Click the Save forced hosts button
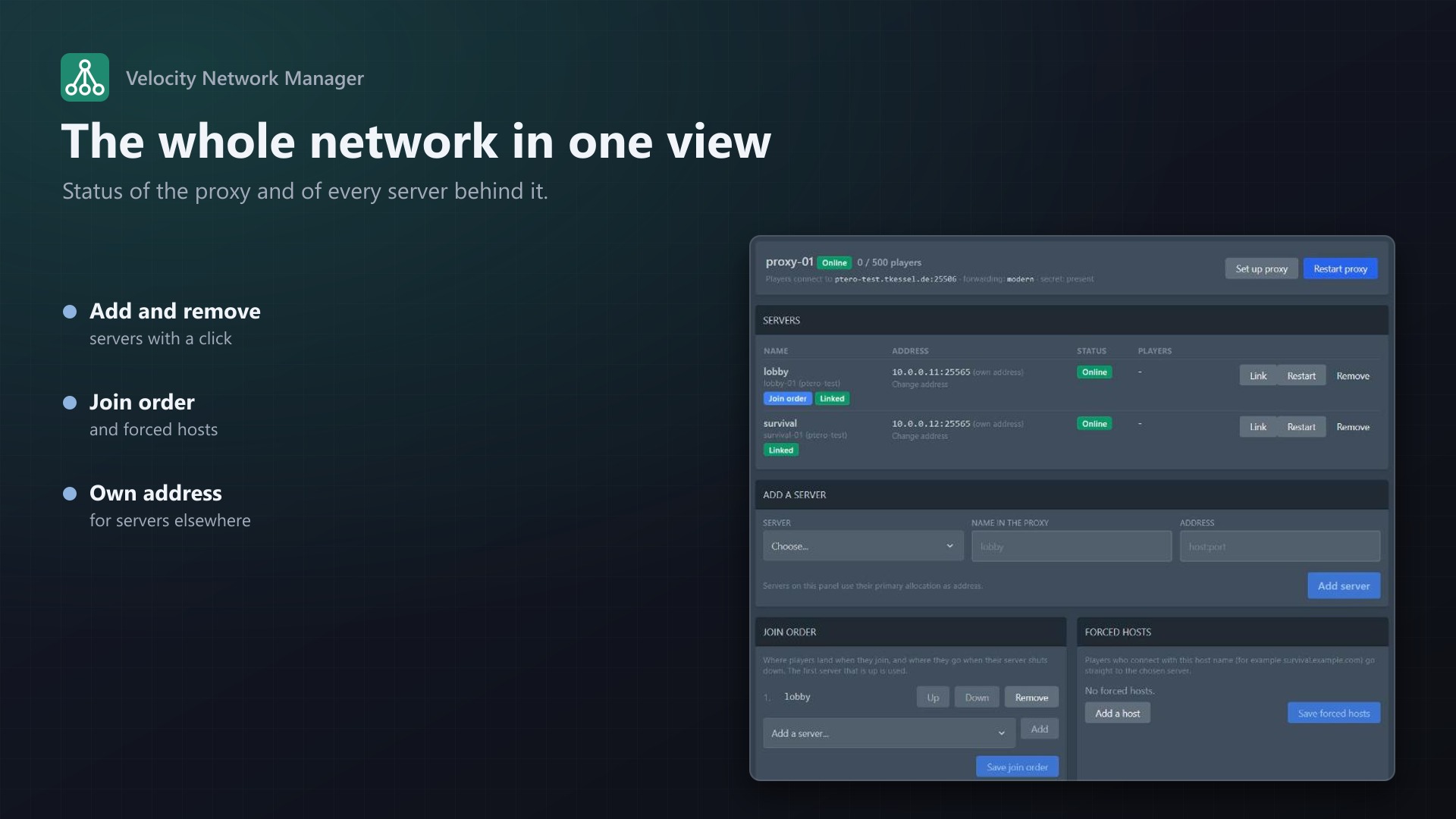 tap(1334, 713)
